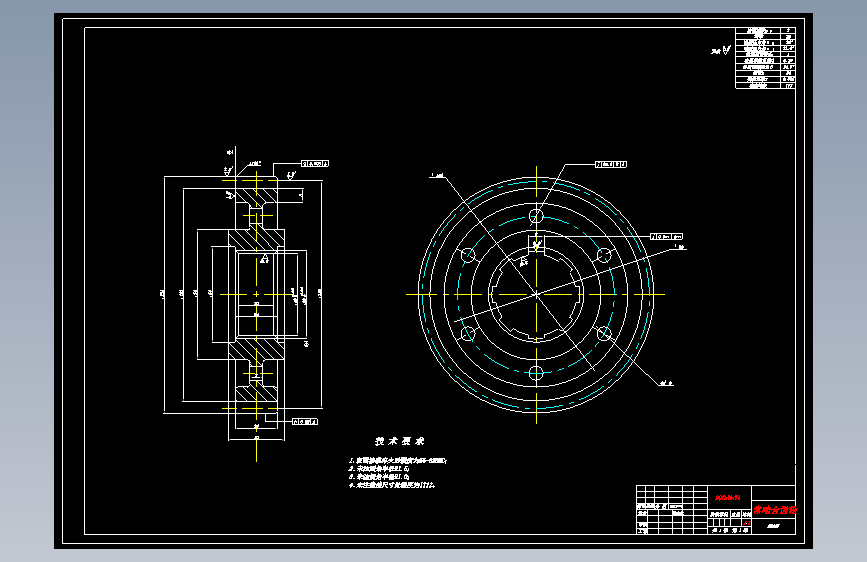This screenshot has height=562, width=867.
Task: Click the 技术要求 heading text
Action: click(400, 441)
